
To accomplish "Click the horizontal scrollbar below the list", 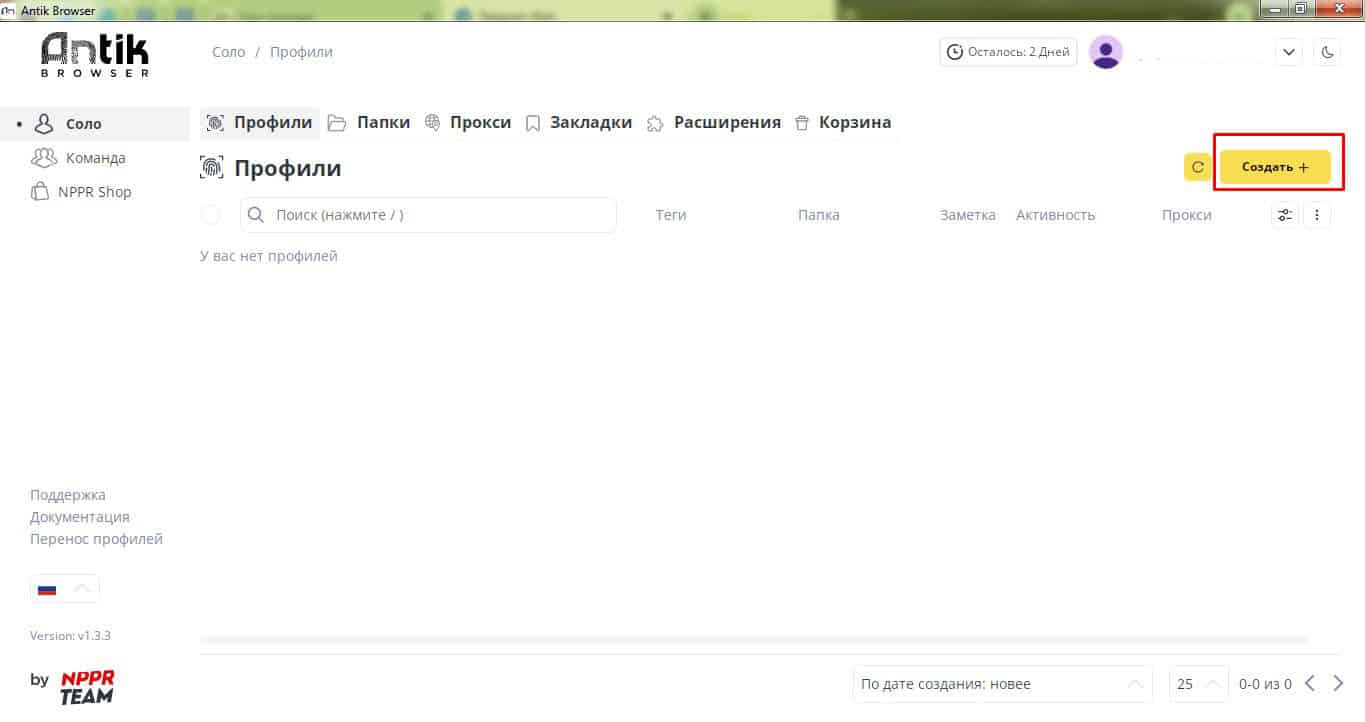I will tap(753, 640).
